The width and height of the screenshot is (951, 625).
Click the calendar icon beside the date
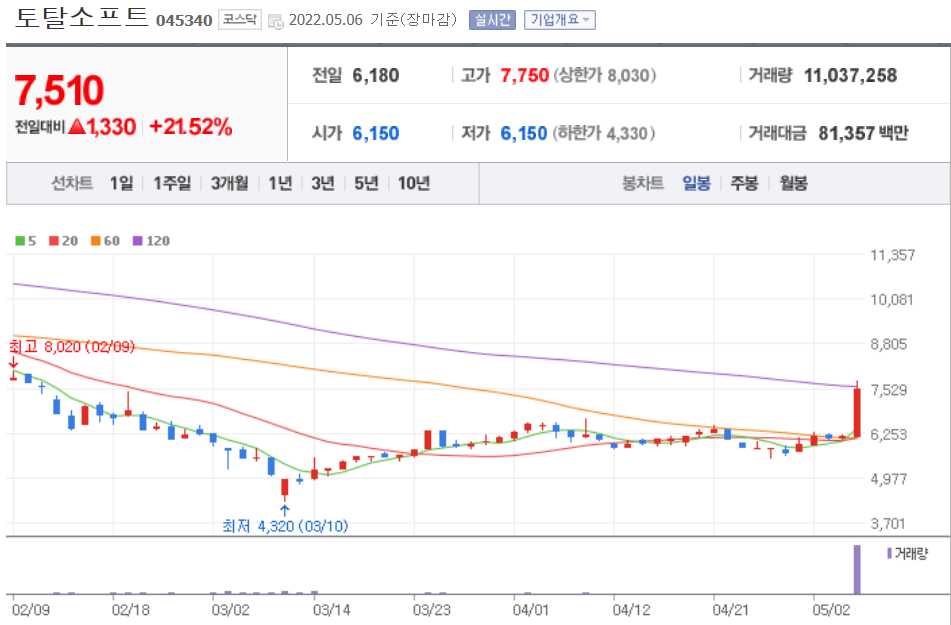pyautogui.click(x=276, y=21)
